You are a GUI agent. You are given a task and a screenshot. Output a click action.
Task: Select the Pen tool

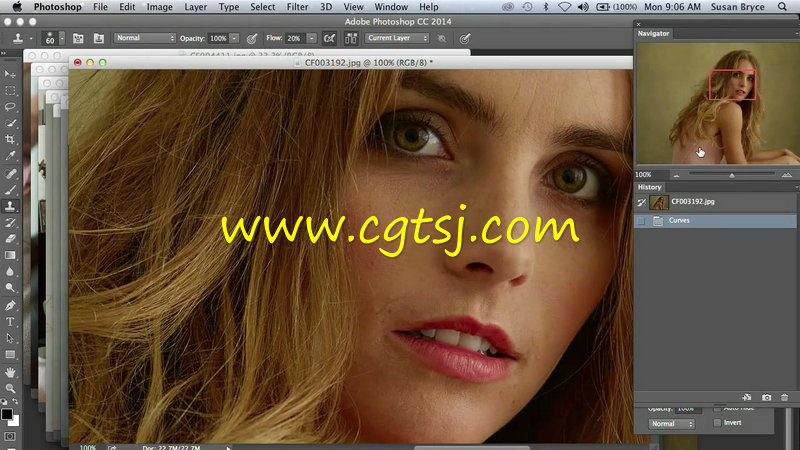(x=10, y=306)
